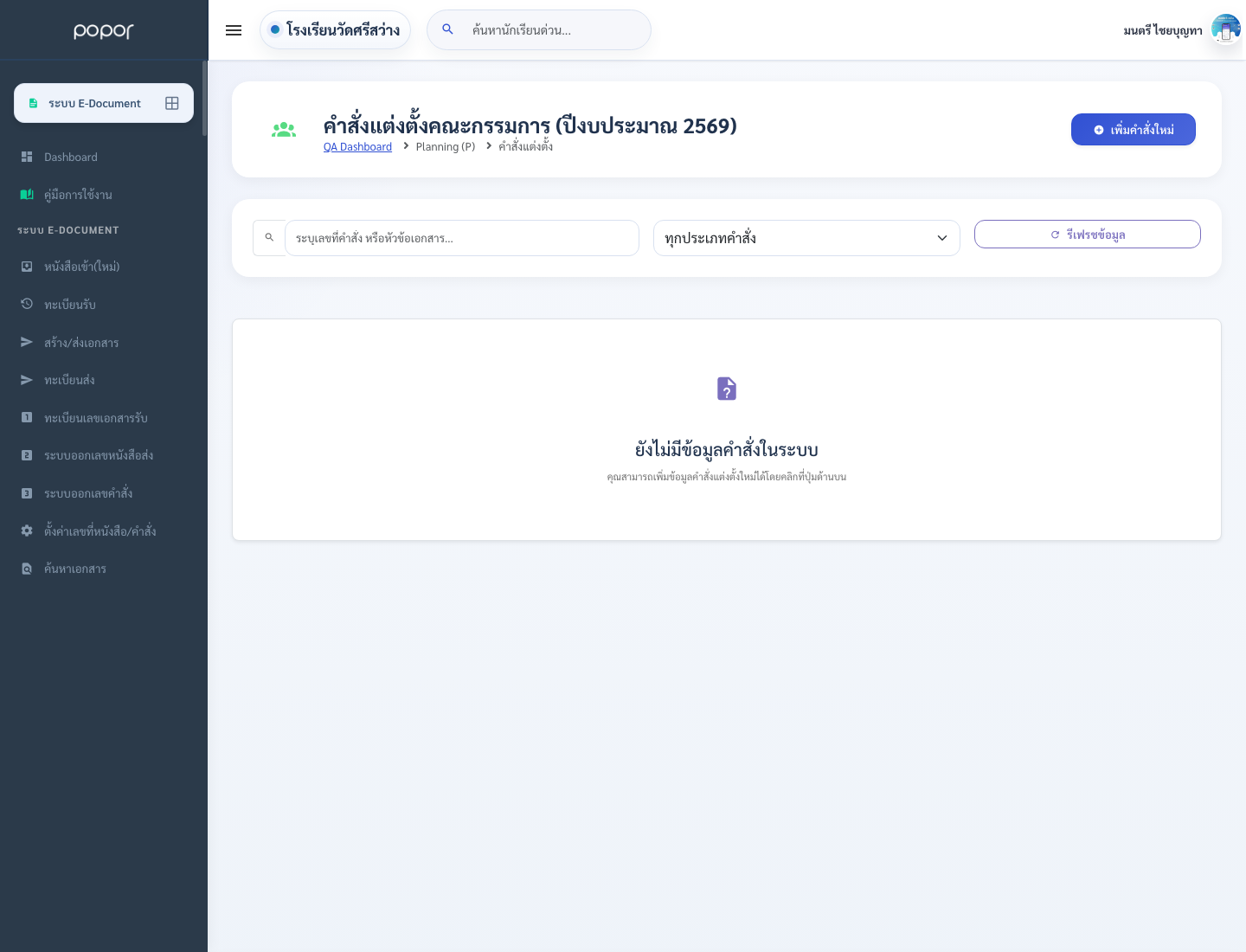Click the green document icon in sidebar header
This screenshot has width=1246, height=952.
point(33,103)
